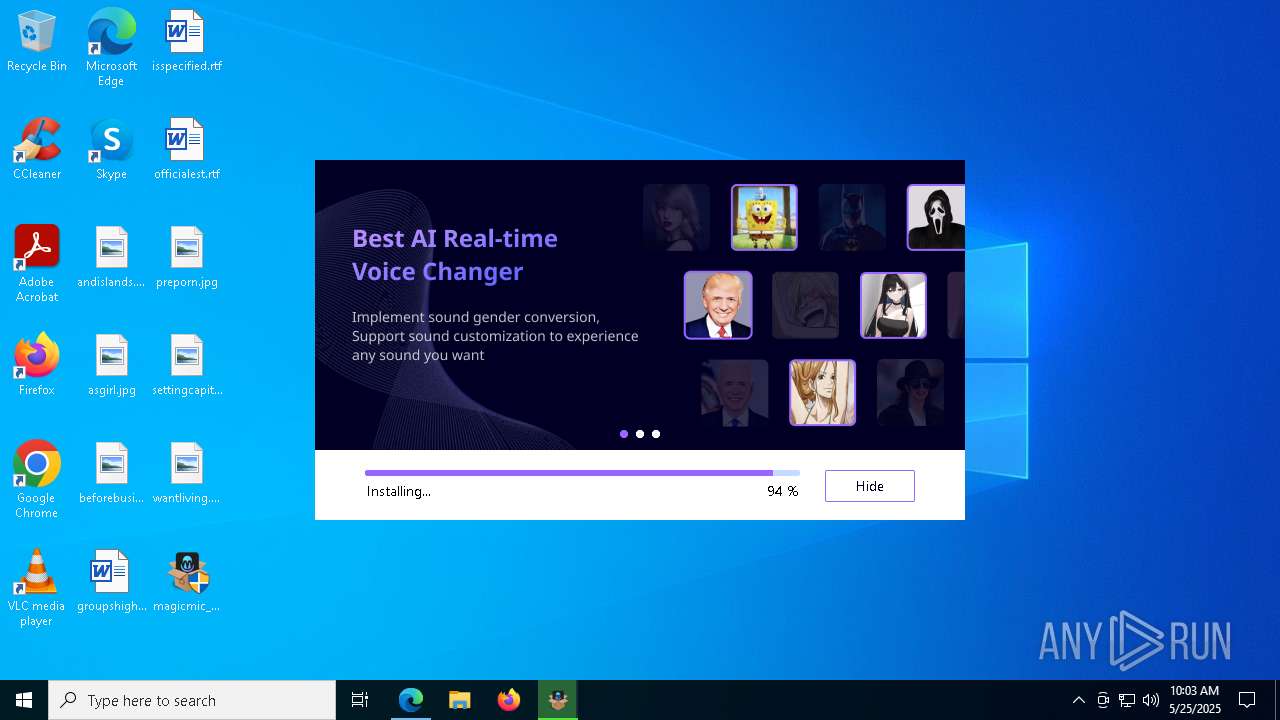Image resolution: width=1280 pixels, height=720 pixels.
Task: Click the installation progress bar
Action: click(x=582, y=473)
